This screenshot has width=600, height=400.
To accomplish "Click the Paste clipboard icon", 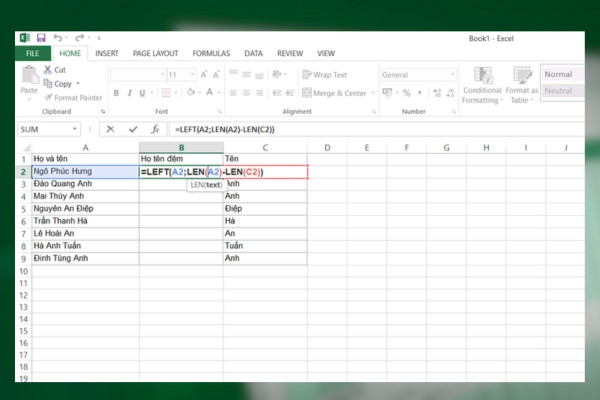I will (29, 74).
